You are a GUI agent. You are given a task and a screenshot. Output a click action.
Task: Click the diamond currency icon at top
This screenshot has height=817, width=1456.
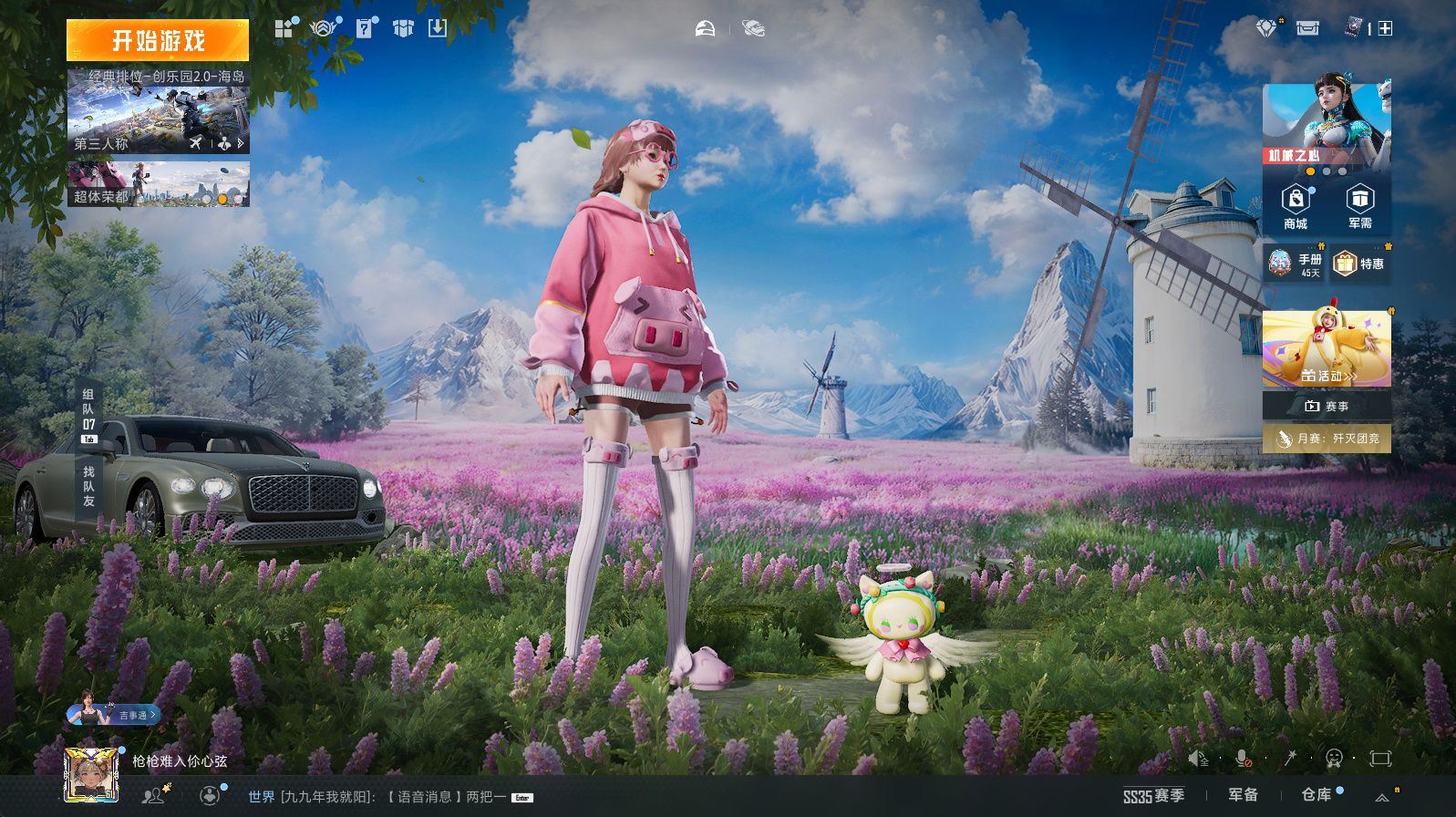[x=1265, y=29]
